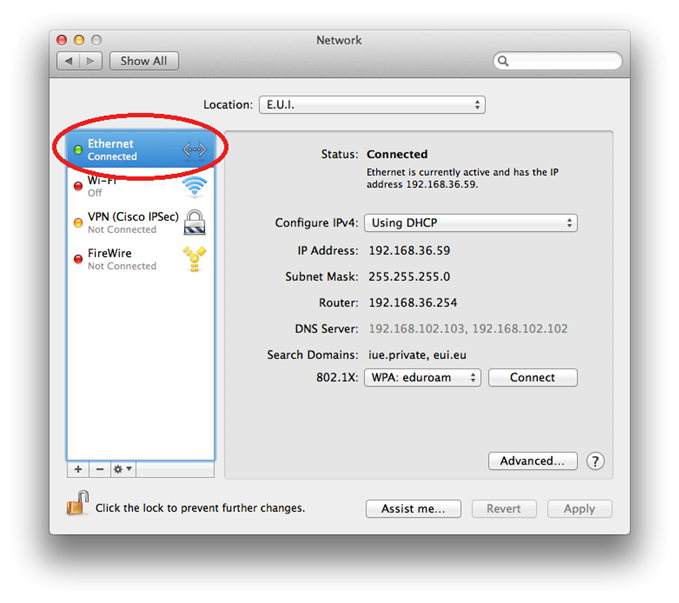Screen dimensions: 679x603
Task: Click the FireWire yellow icon
Action: pos(195,259)
